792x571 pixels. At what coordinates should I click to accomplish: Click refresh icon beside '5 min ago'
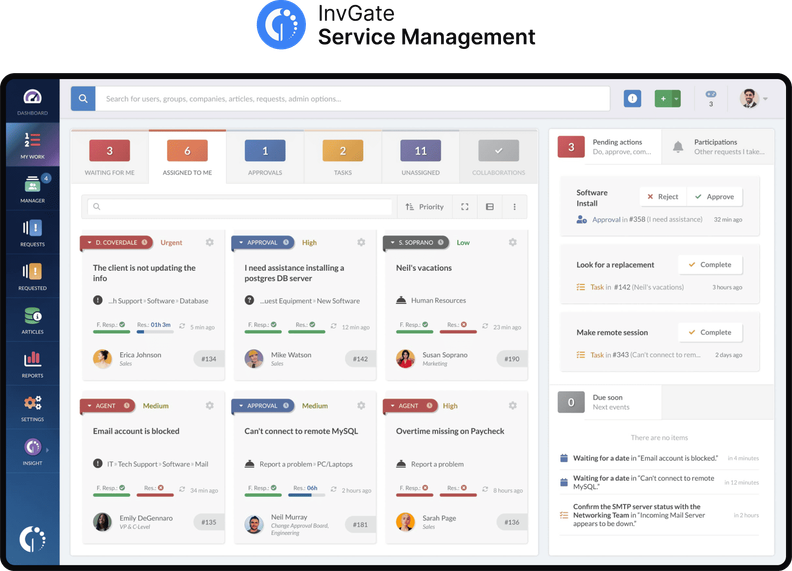point(182,326)
